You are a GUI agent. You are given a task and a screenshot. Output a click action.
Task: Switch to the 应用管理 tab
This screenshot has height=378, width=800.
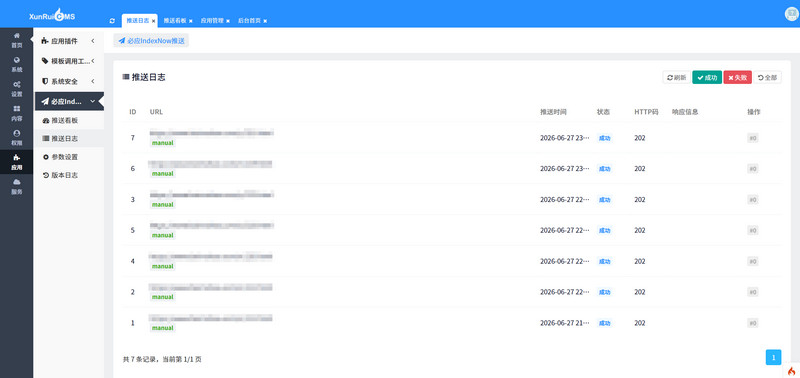point(212,20)
